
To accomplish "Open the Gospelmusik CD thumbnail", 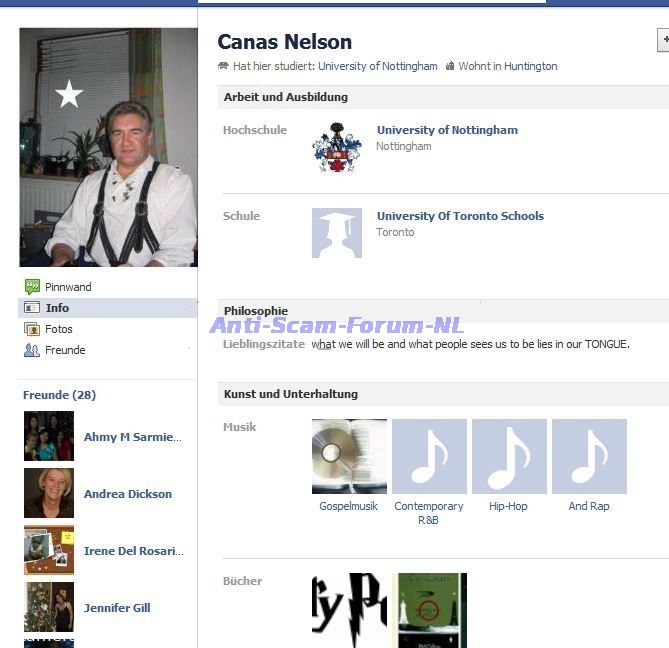I will click(x=349, y=456).
